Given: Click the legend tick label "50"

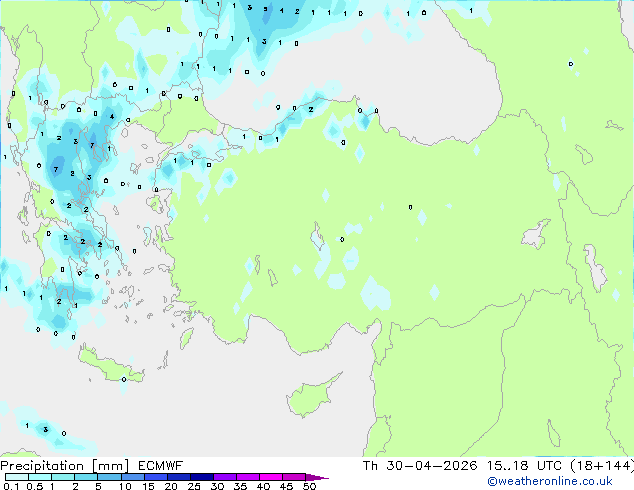Looking at the screenshot, I should click(x=309, y=486).
